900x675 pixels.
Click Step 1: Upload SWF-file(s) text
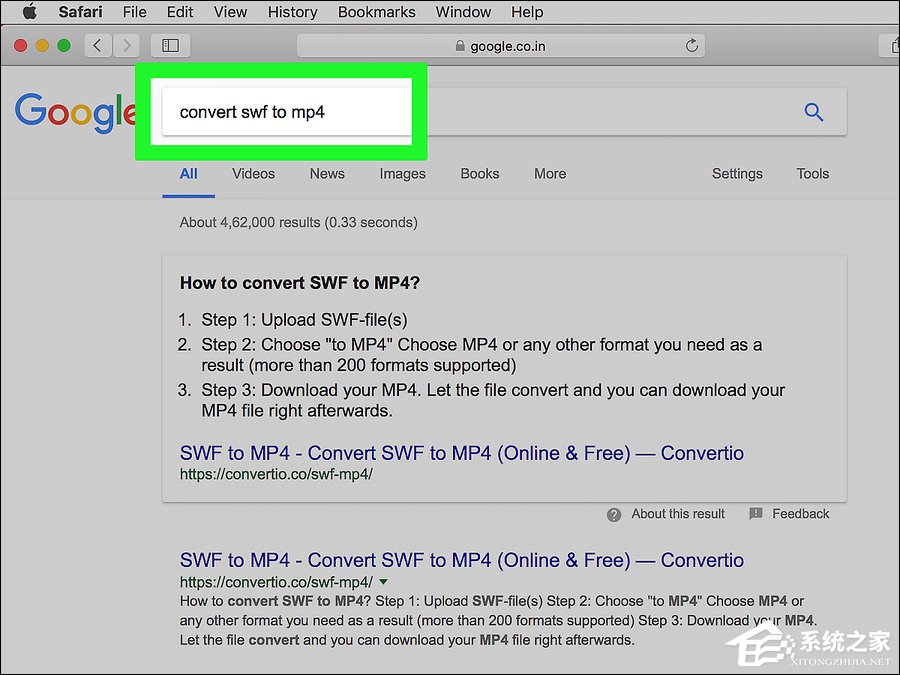tap(304, 320)
